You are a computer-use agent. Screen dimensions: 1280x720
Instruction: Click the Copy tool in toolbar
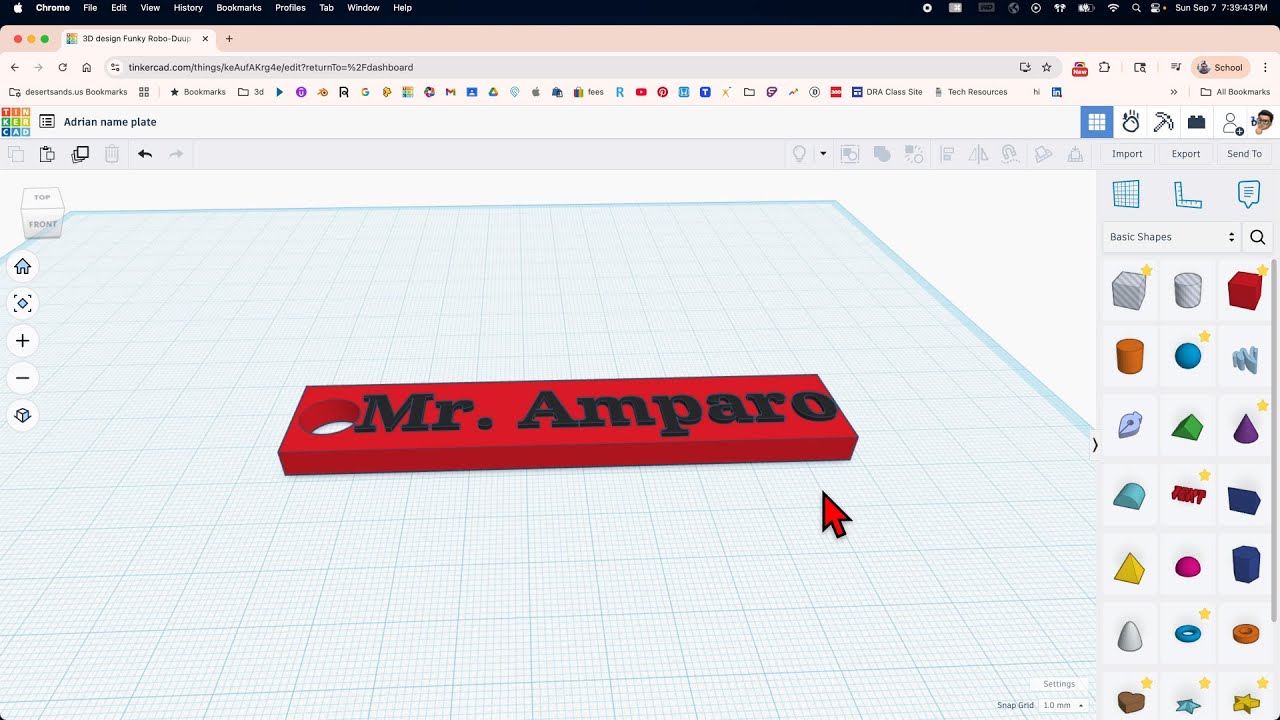[x=16, y=154]
